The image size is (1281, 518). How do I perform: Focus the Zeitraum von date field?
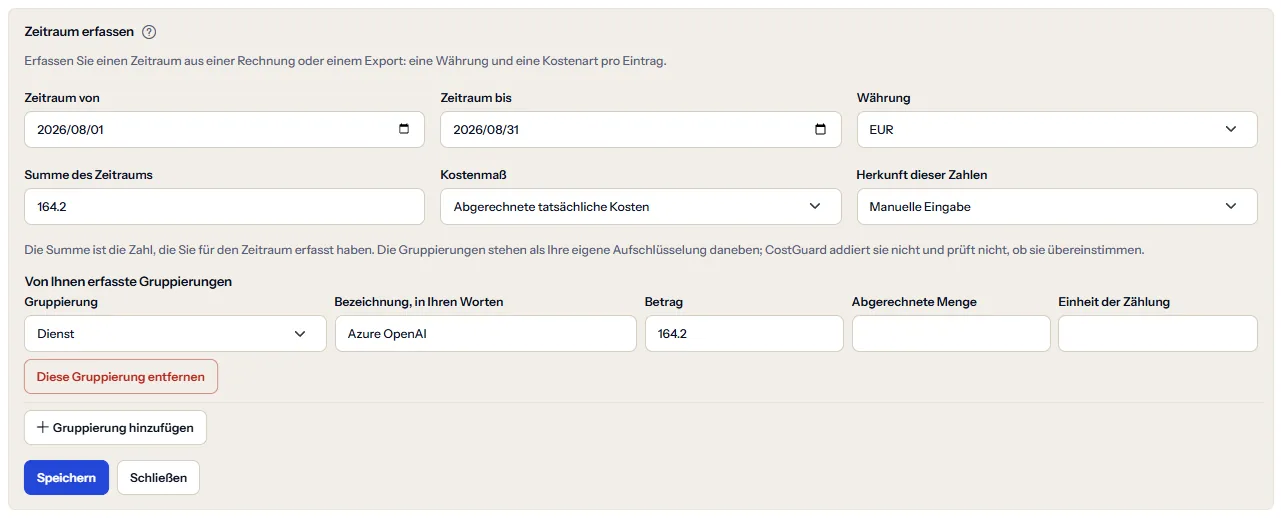pos(224,129)
